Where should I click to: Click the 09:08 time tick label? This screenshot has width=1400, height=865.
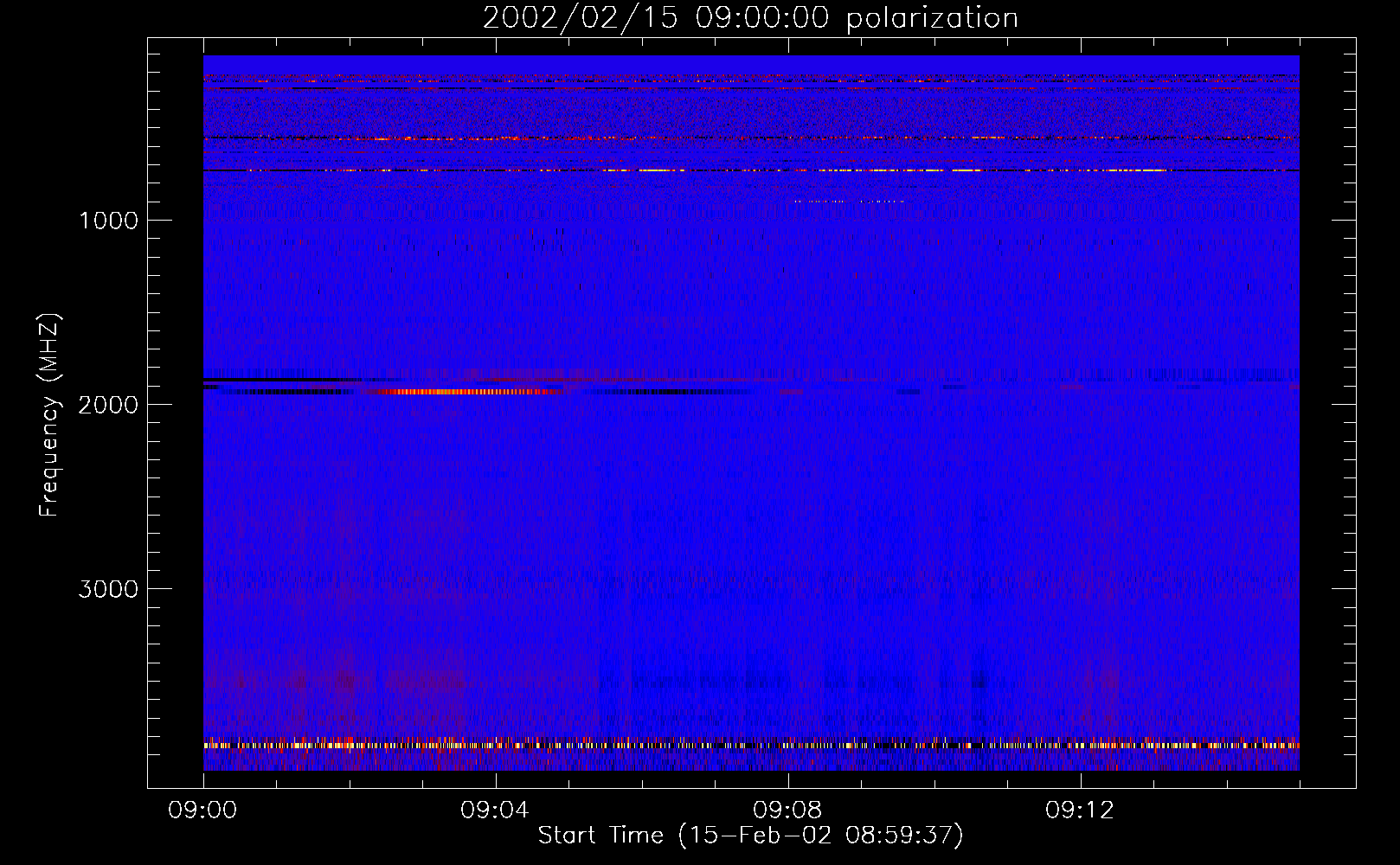pyautogui.click(x=787, y=811)
